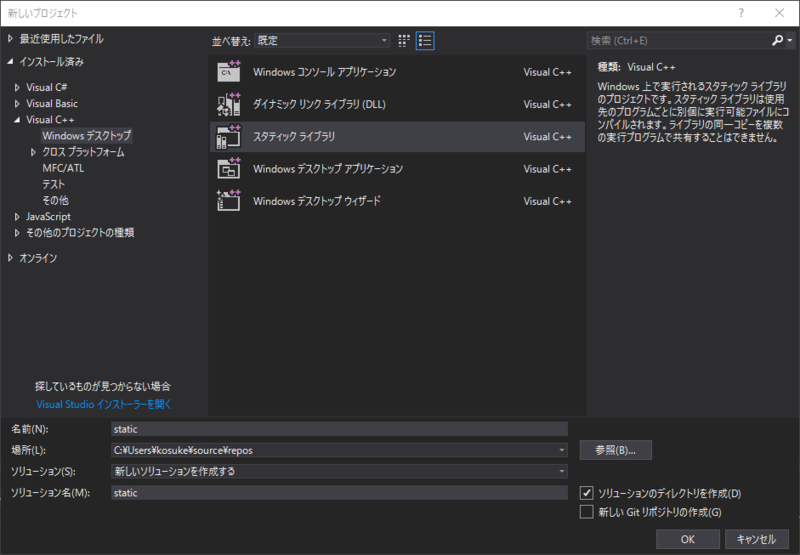Select Windows コンソール アプリケーション template
Viewport: 800px width, 555px height.
[x=397, y=72]
